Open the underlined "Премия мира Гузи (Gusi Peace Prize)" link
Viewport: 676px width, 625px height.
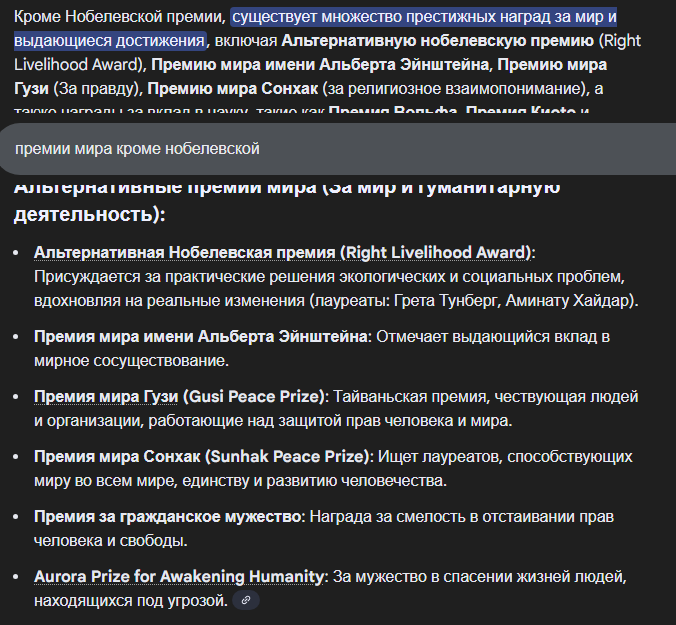pos(180,396)
